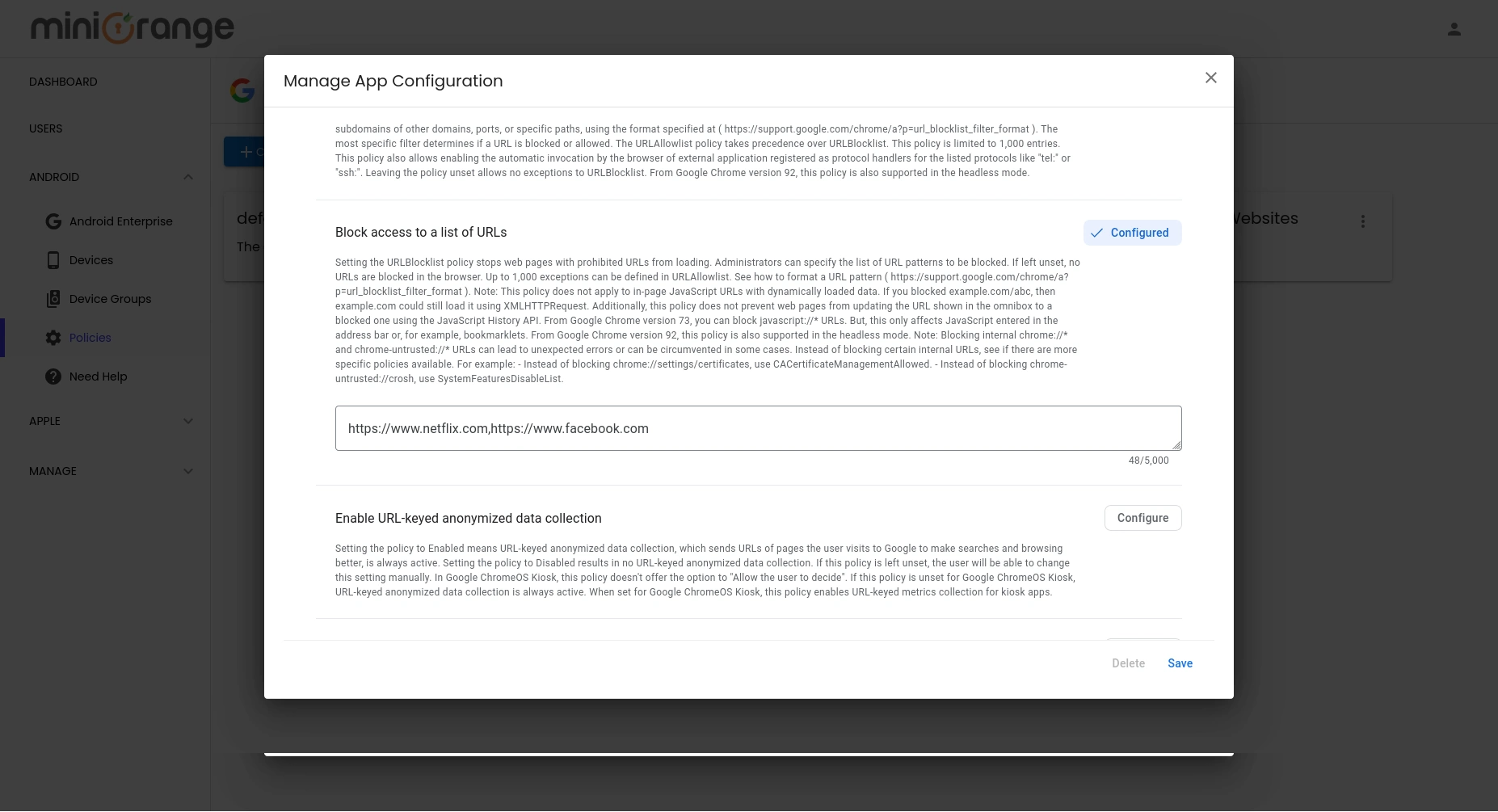
Task: Click inside the blocked URLs text field
Action: click(758, 428)
